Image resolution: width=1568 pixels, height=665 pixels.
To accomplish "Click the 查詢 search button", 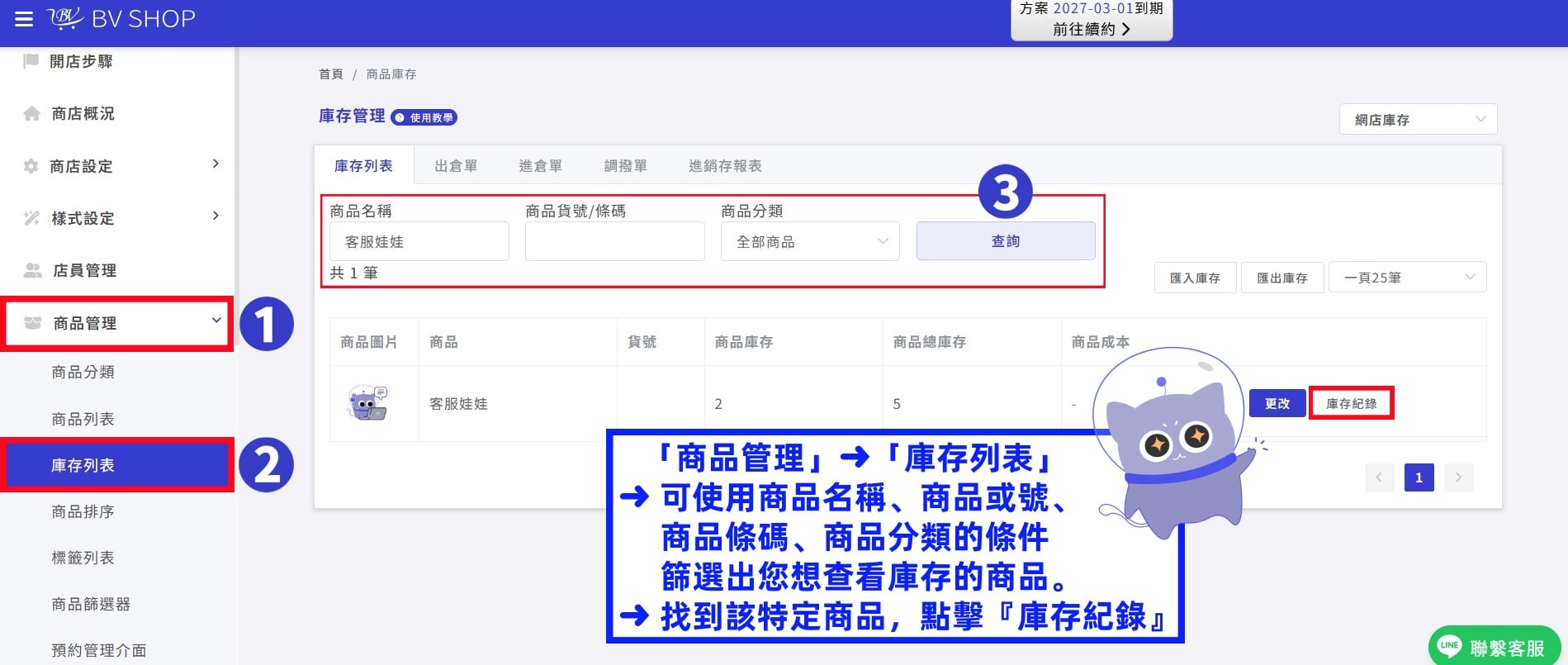I will 1006,240.
